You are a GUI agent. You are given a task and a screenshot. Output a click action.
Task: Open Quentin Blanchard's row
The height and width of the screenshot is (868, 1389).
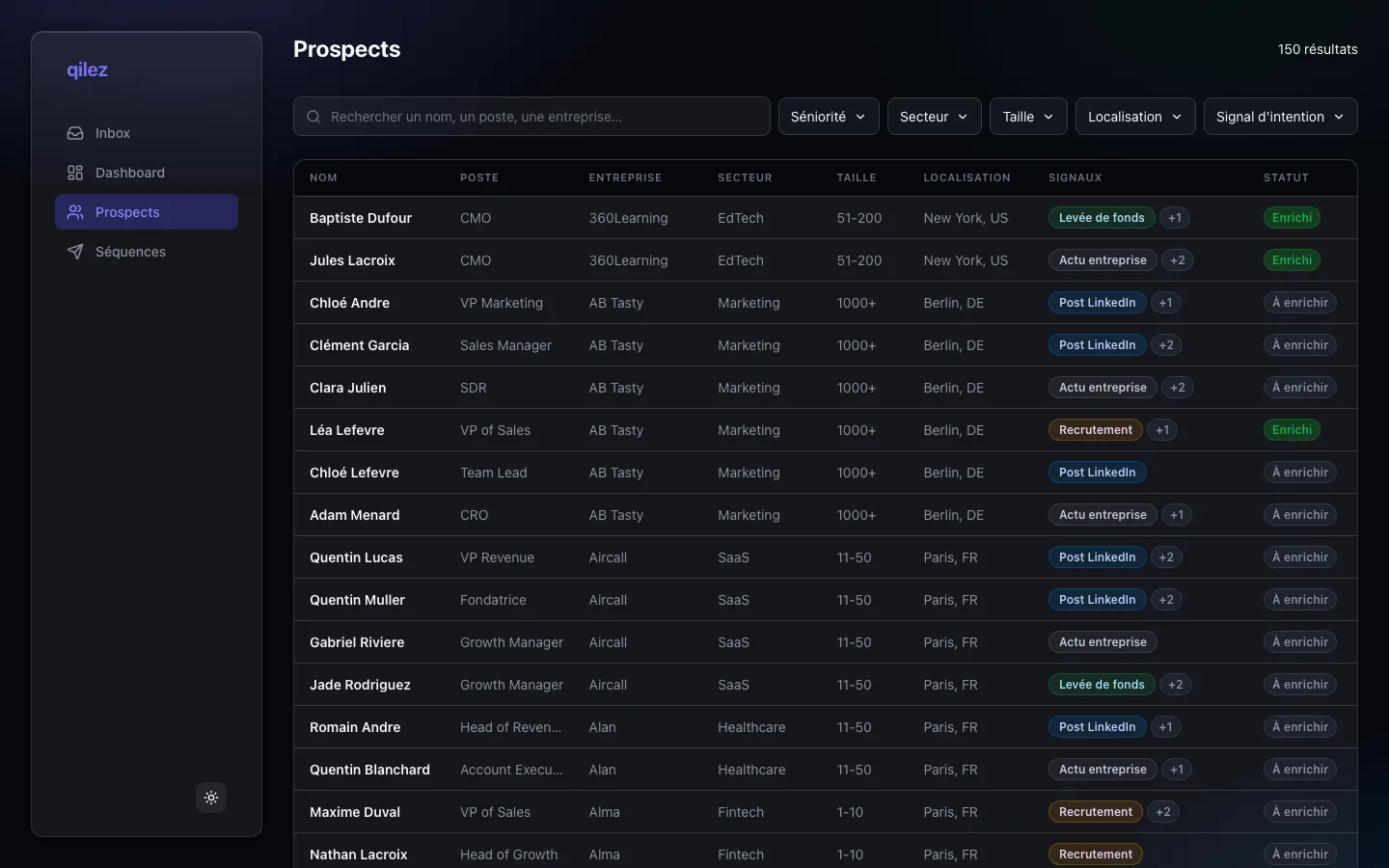click(x=826, y=770)
